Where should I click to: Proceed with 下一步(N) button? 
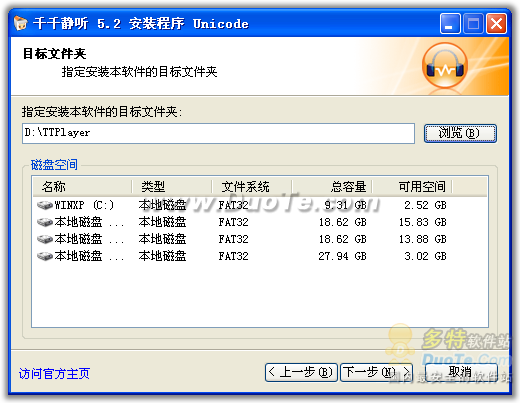coord(376,372)
